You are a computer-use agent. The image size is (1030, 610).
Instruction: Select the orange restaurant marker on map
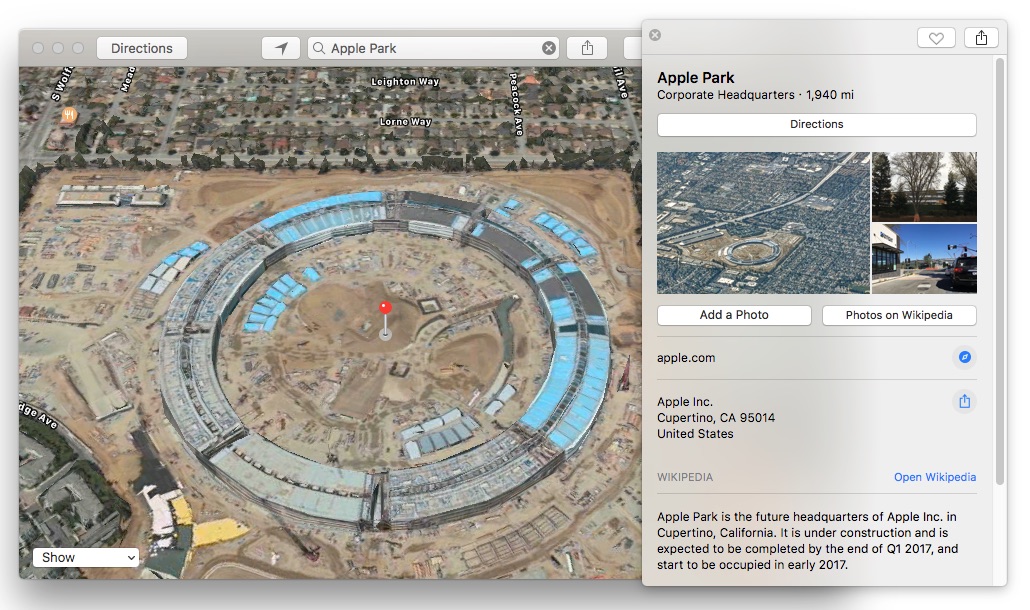click(x=69, y=115)
